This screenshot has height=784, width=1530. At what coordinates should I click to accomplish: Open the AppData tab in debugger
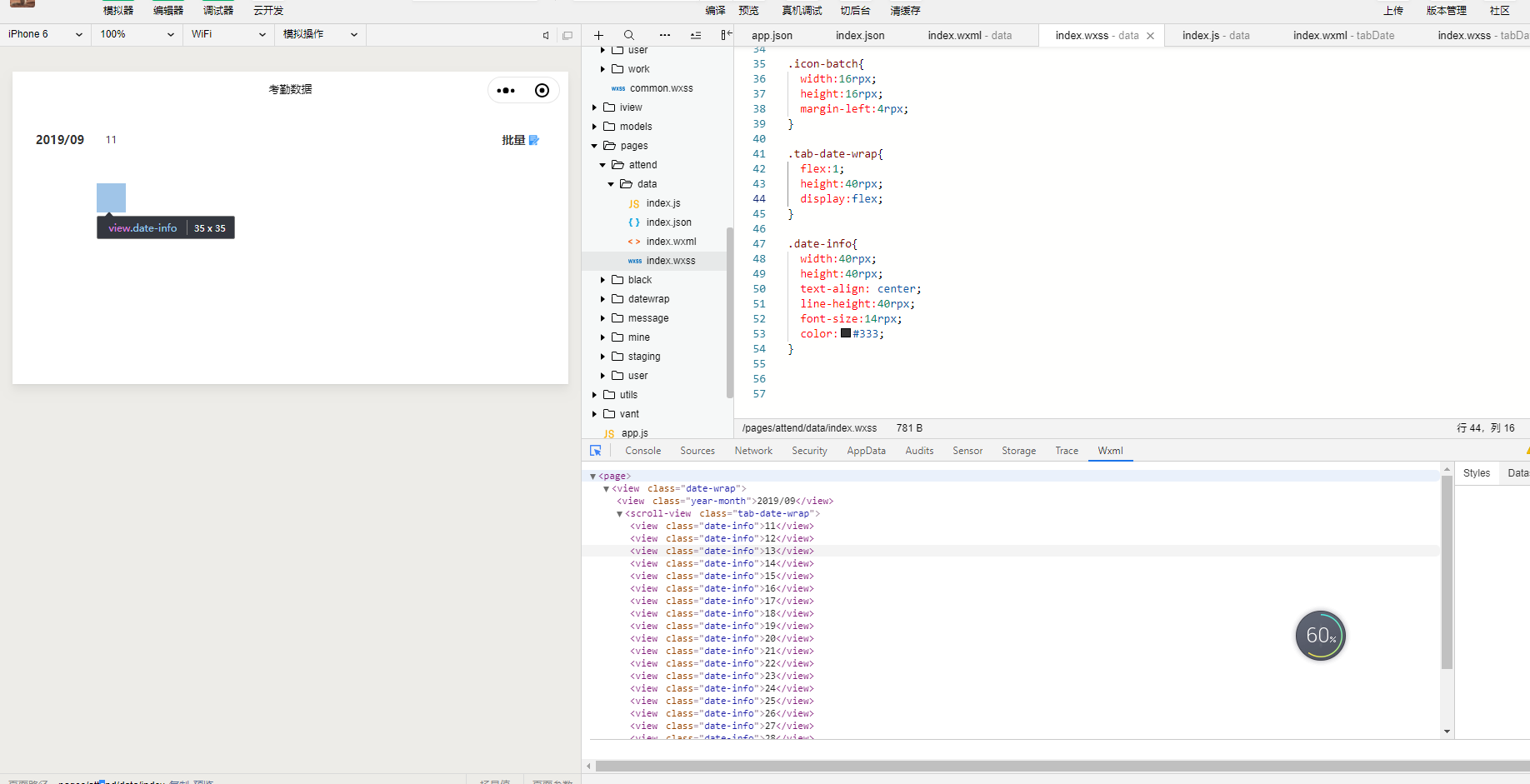[866, 451]
